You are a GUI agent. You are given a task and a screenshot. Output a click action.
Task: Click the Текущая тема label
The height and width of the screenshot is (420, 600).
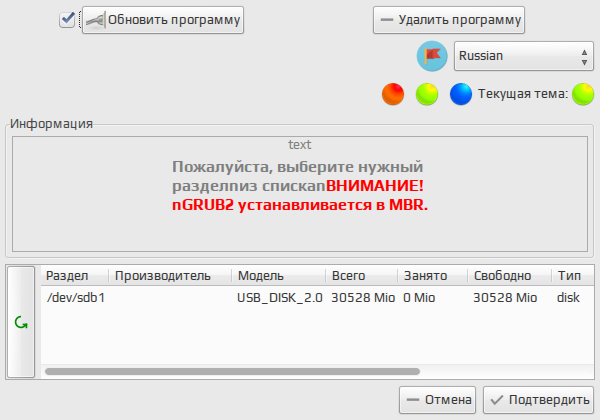(523, 94)
